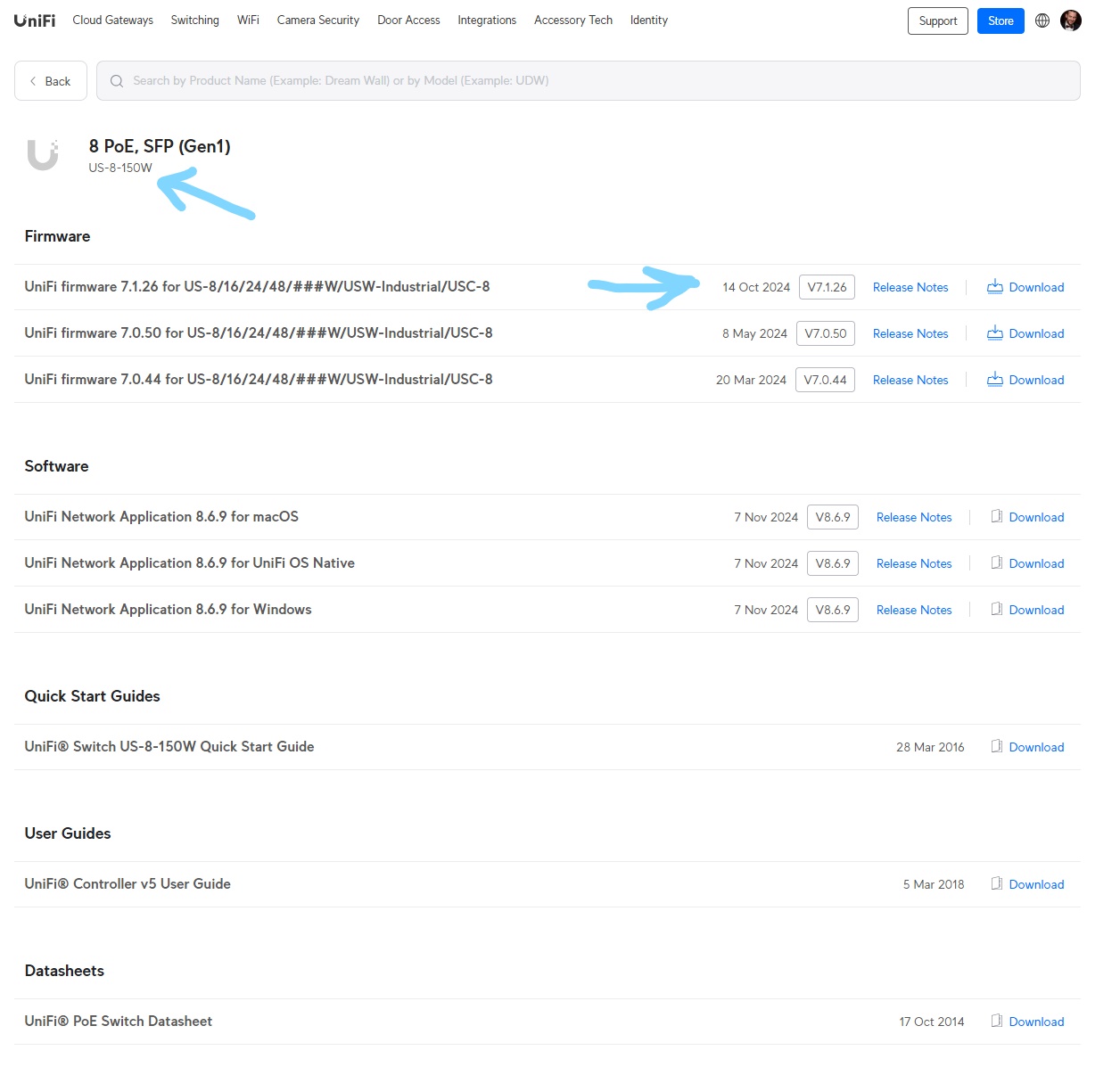
Task: Download Network Application 8.6.9 for Windows
Action: pos(1035,610)
